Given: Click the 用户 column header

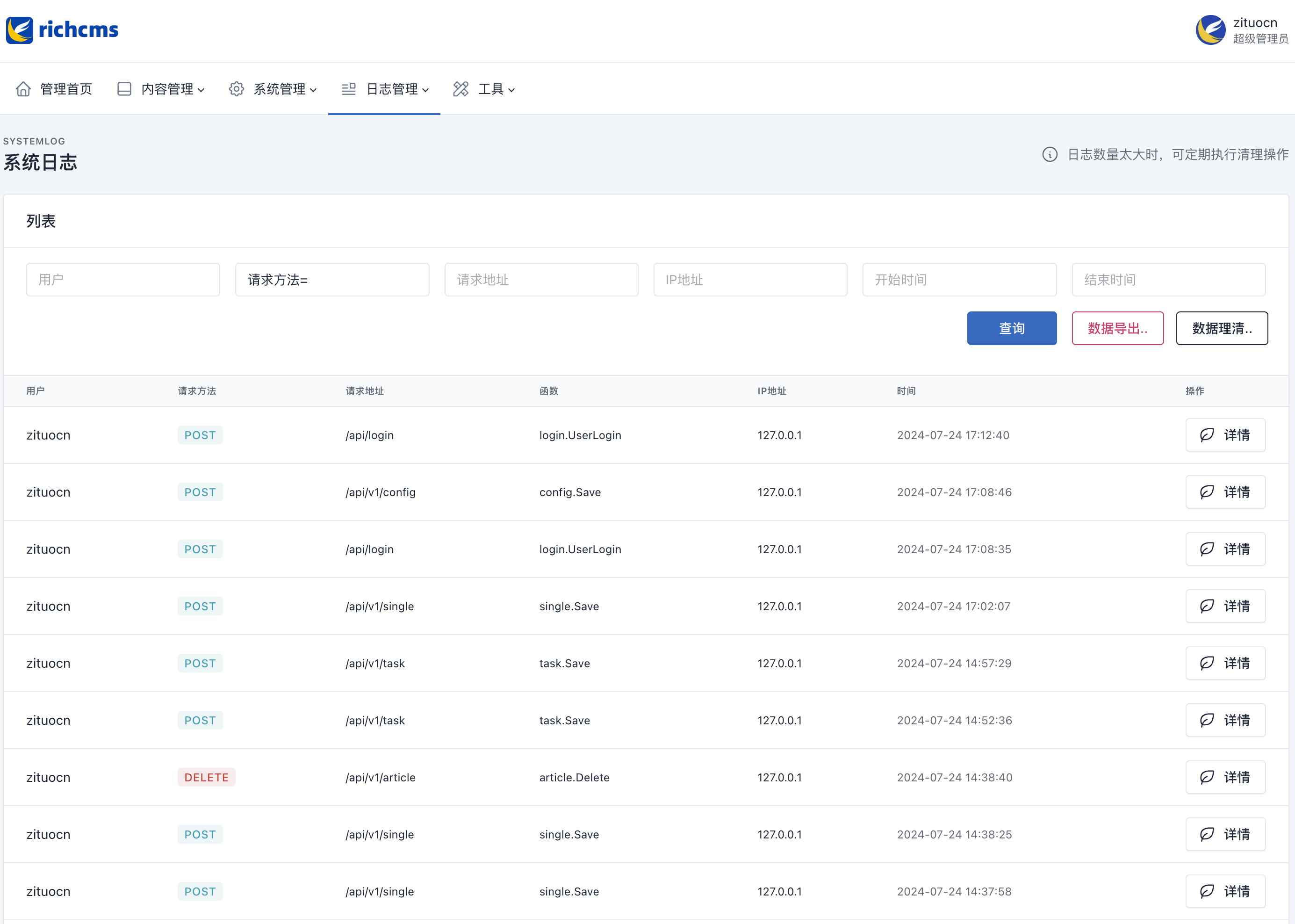Looking at the screenshot, I should click(x=35, y=391).
